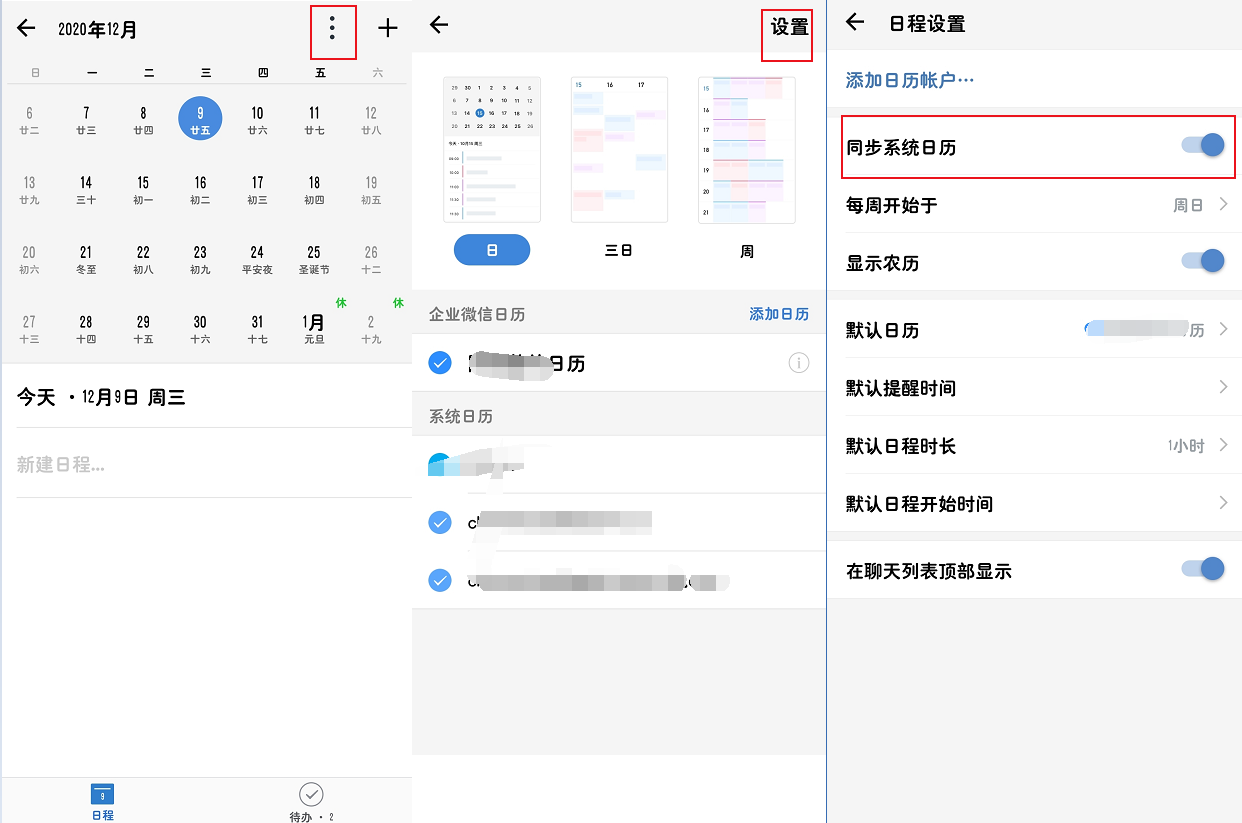
Task: Open 默认日程时长 chevron
Action: pos(1223,445)
